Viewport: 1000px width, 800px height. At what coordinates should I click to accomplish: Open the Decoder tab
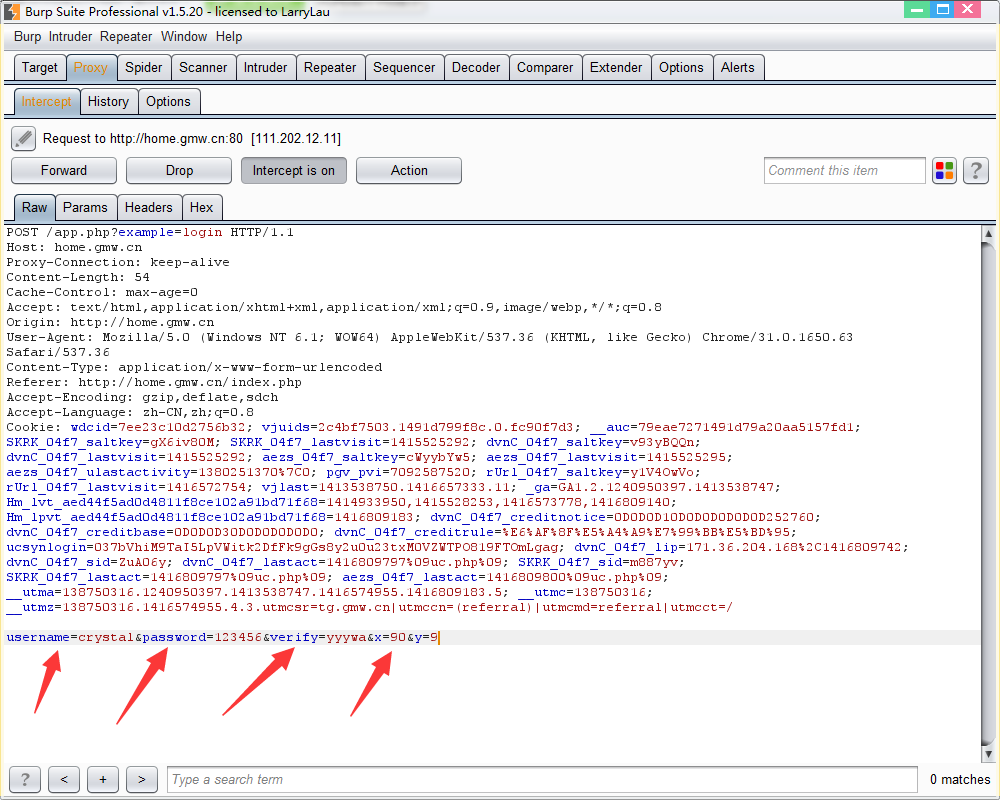(476, 68)
